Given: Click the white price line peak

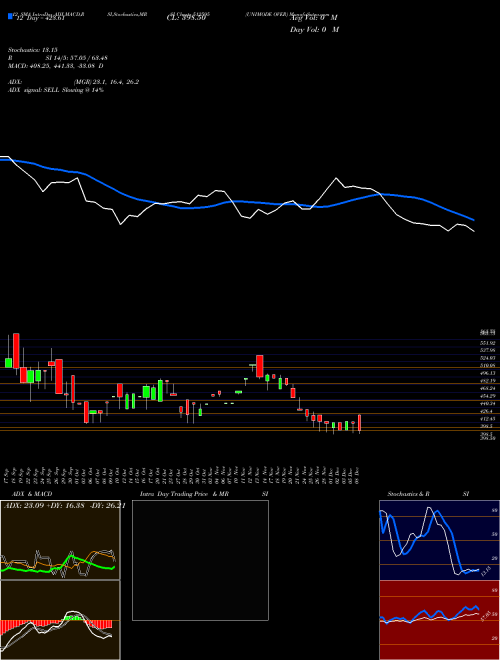Looking at the screenshot, I should (336, 178).
